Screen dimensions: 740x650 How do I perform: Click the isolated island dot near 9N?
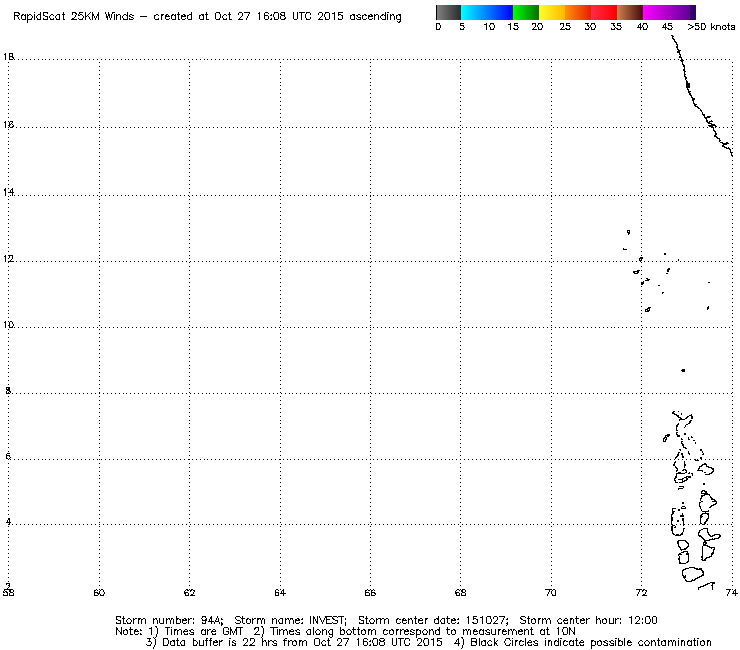[x=683, y=371]
